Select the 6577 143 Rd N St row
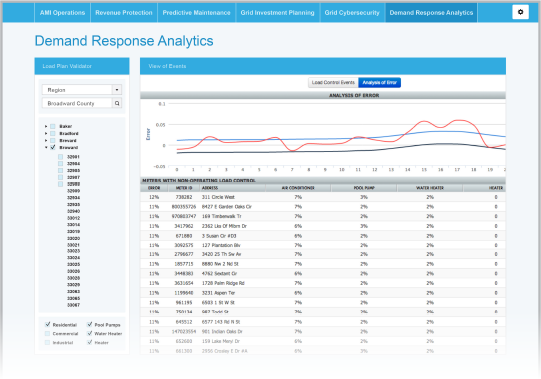 [x=323, y=322]
